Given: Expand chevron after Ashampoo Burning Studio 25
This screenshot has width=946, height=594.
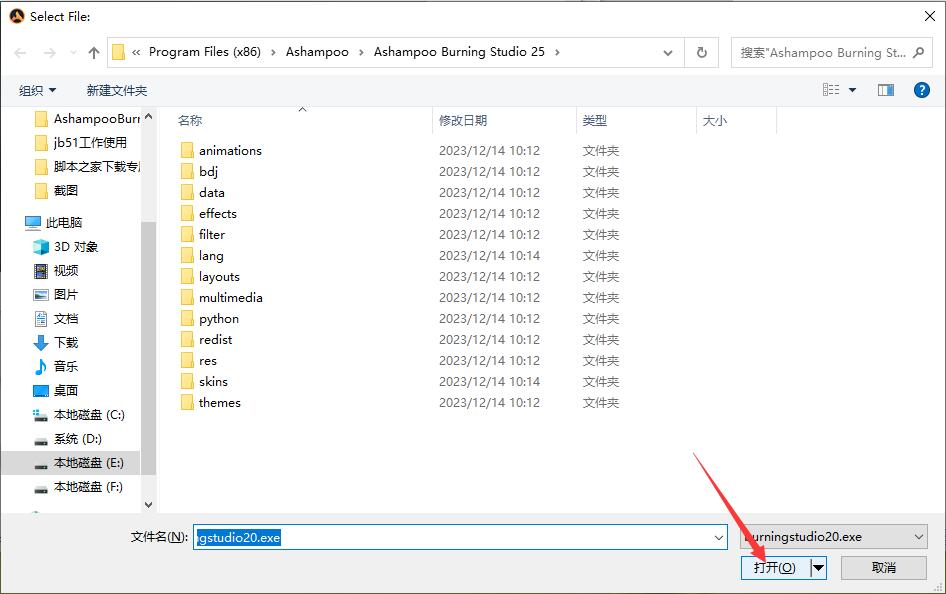Looking at the screenshot, I should 557,52.
